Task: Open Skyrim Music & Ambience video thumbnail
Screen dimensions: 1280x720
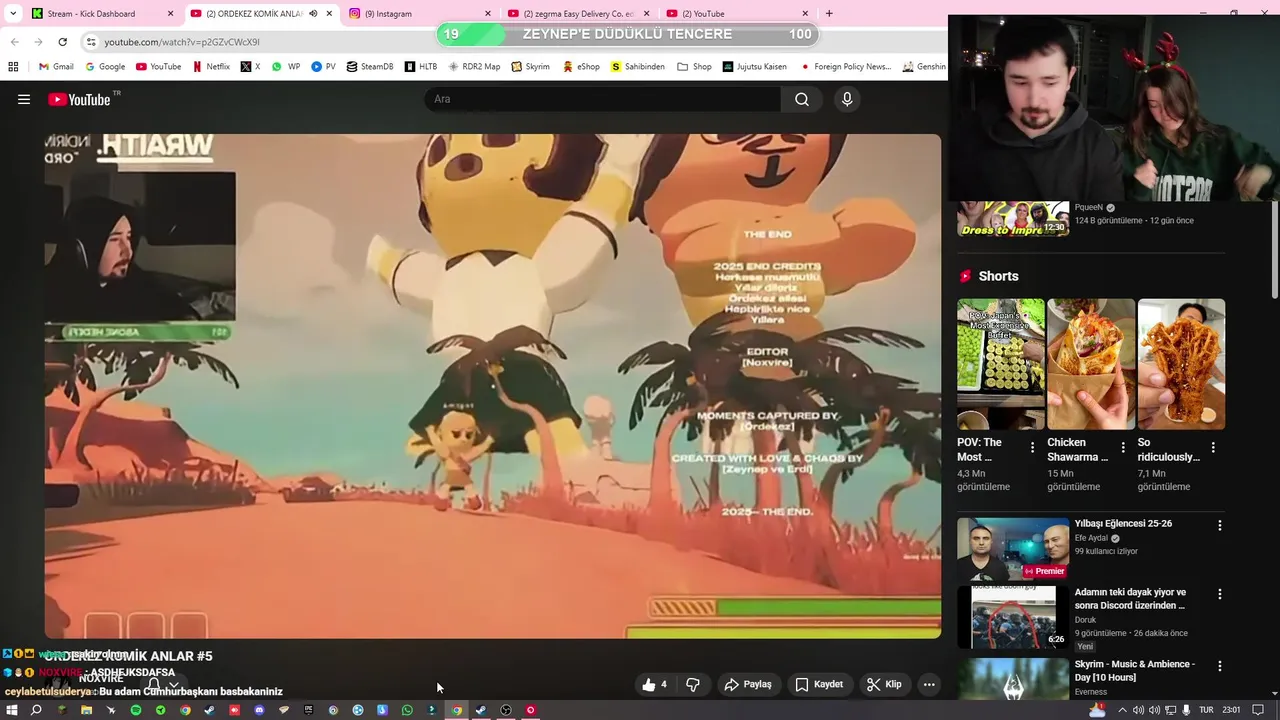Action: [x=1012, y=679]
